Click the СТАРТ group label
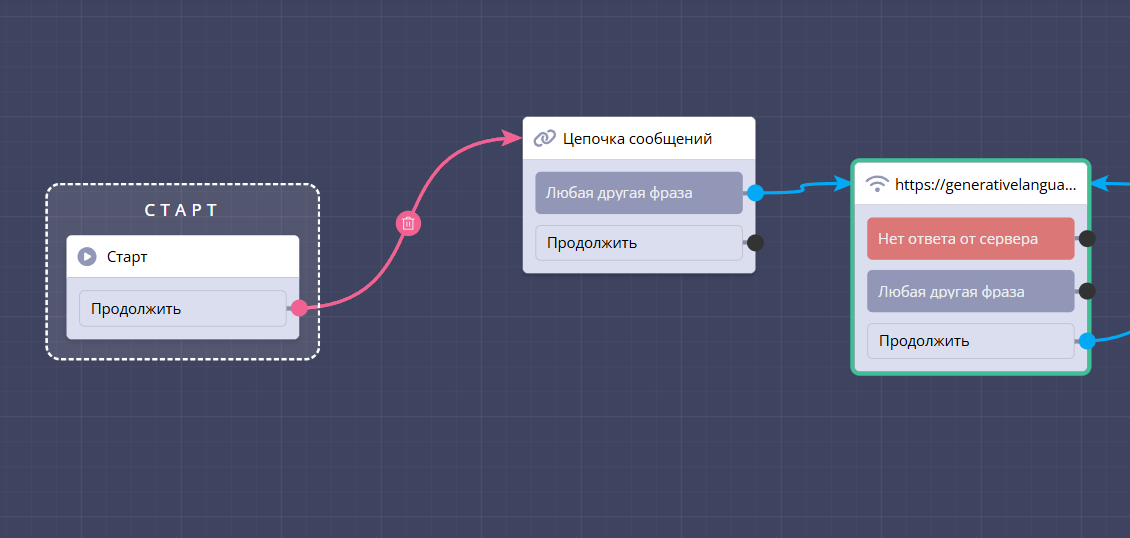 182,210
